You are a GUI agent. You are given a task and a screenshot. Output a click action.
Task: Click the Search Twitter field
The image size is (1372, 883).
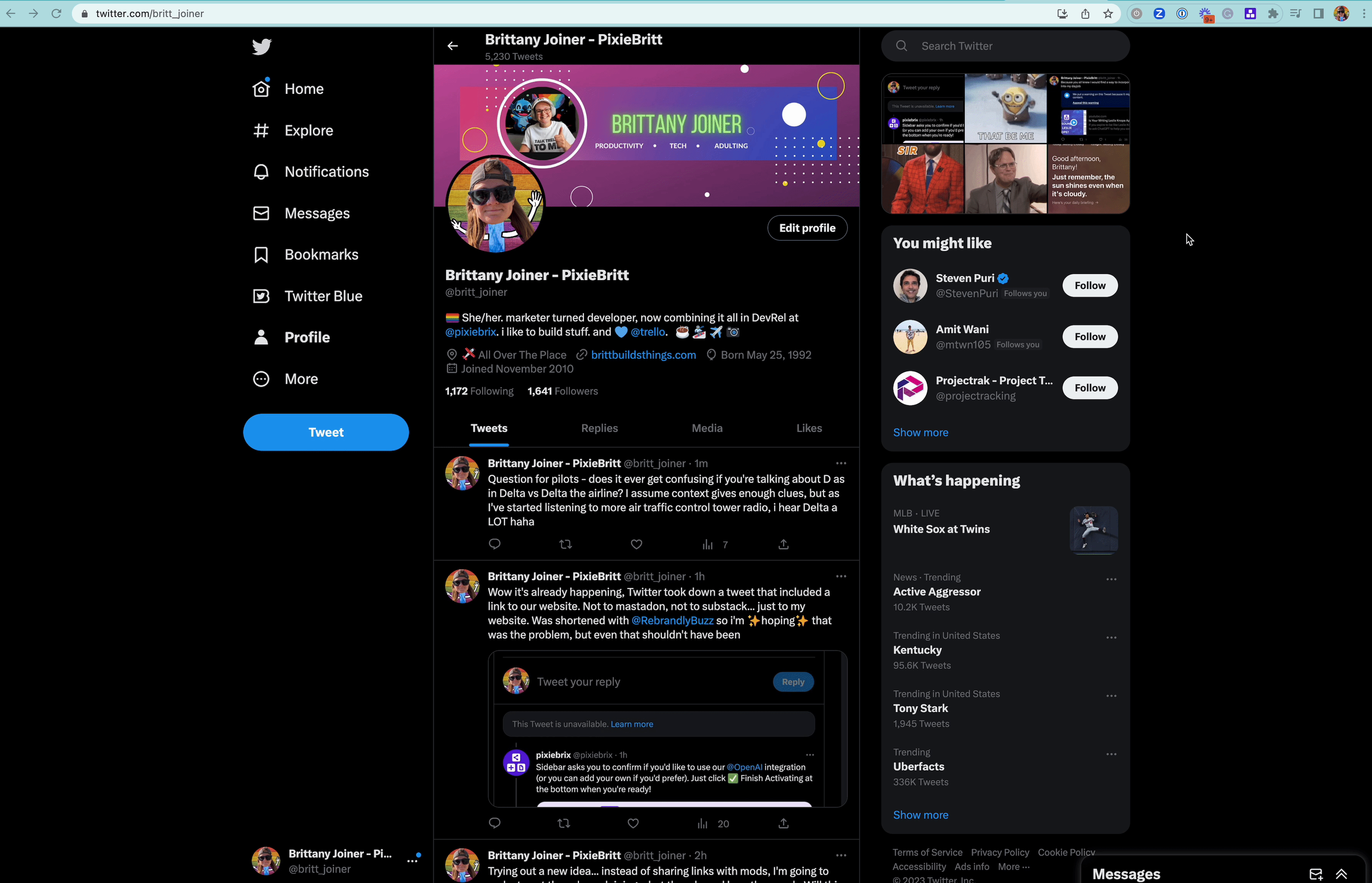point(1005,46)
